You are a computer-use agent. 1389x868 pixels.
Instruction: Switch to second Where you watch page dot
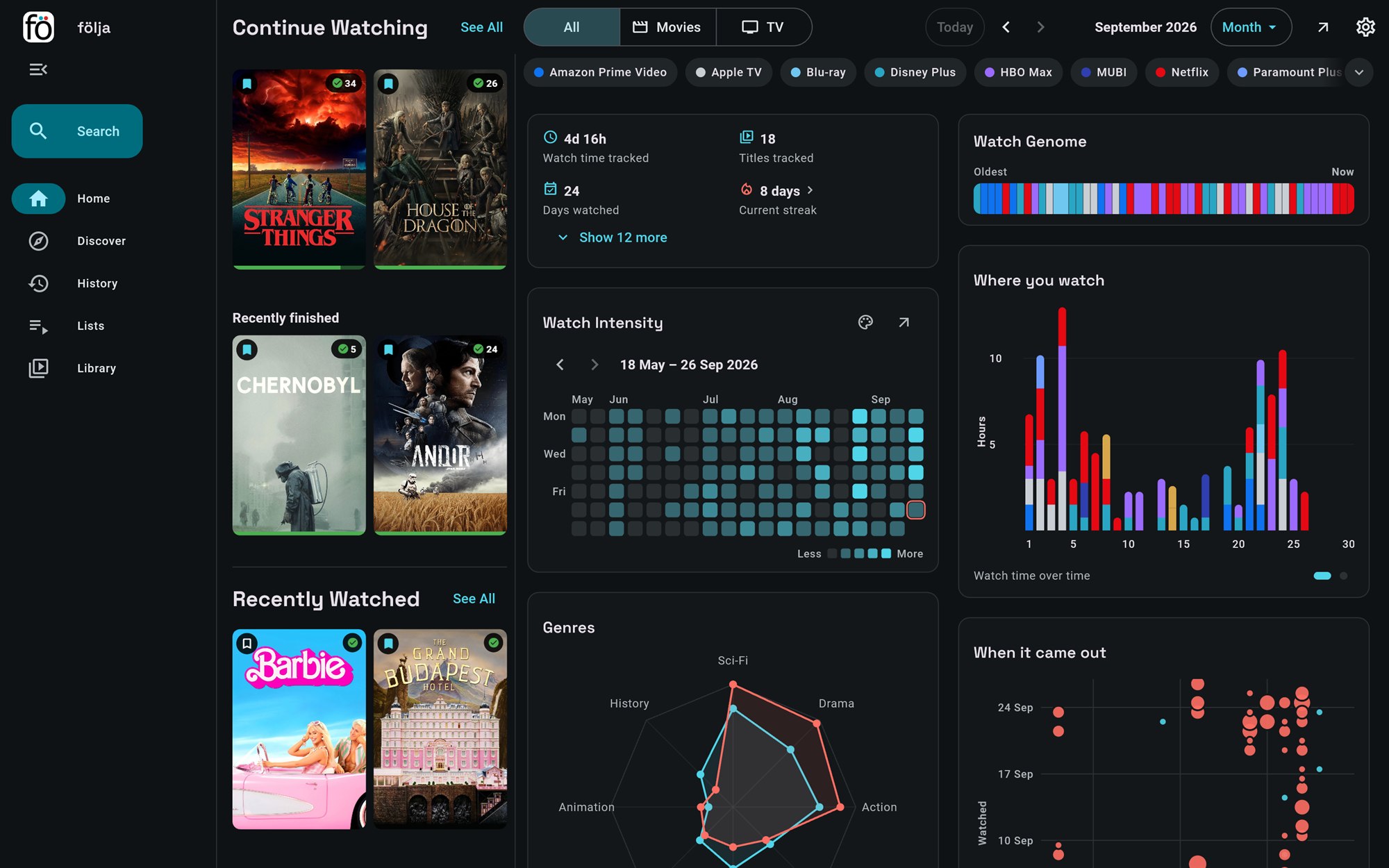coord(1344,576)
